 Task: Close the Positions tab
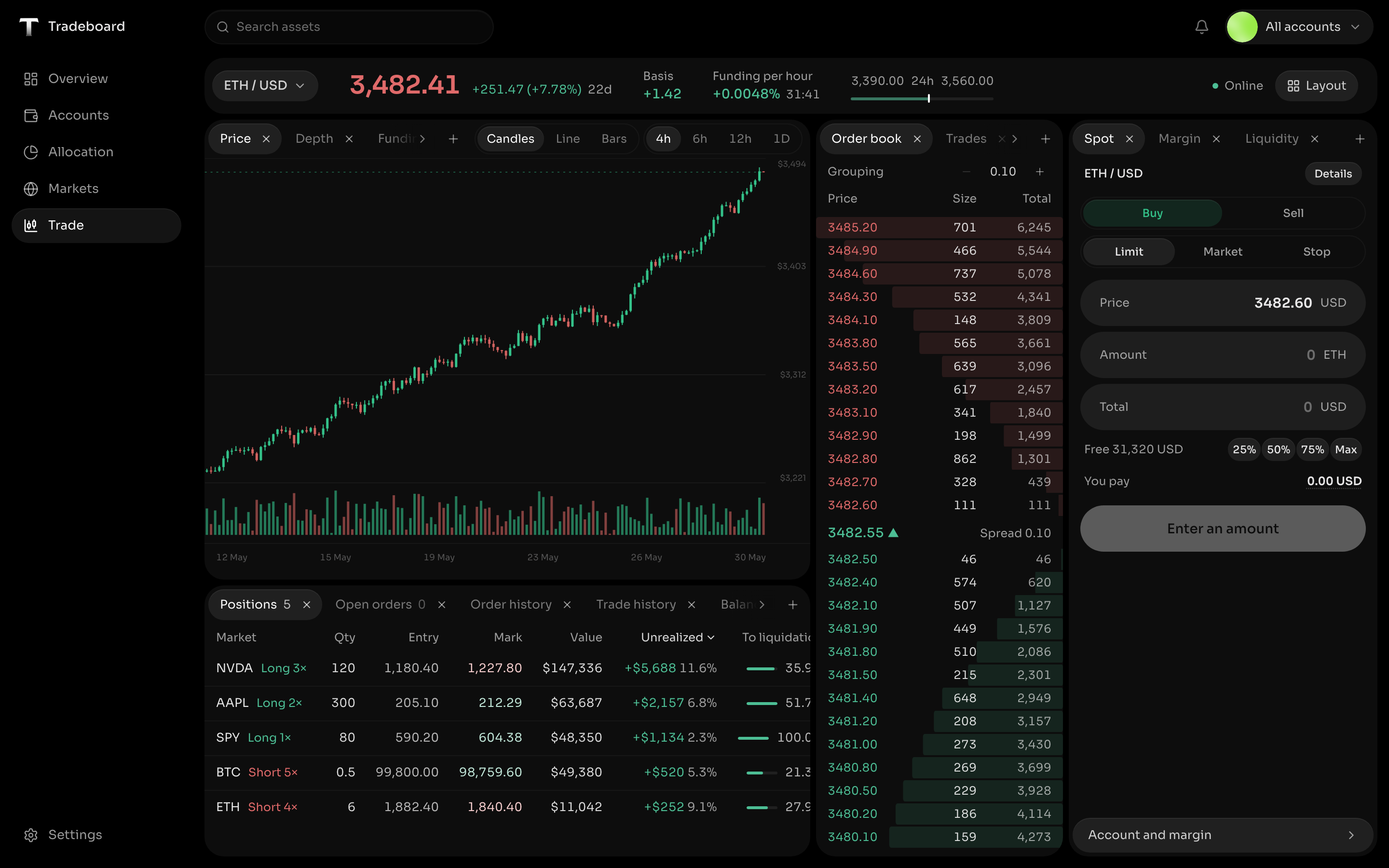[307, 605]
